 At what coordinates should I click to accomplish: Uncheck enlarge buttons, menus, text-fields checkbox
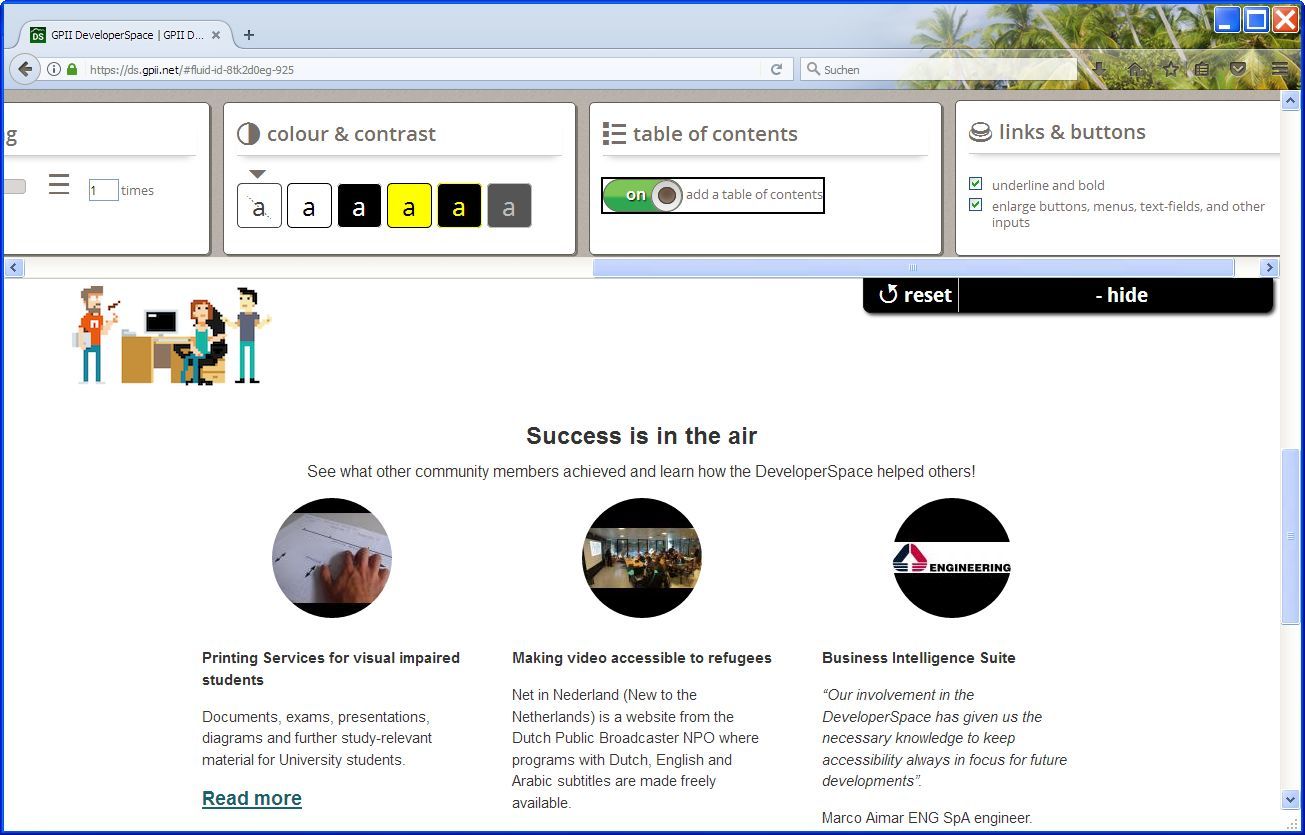point(975,205)
